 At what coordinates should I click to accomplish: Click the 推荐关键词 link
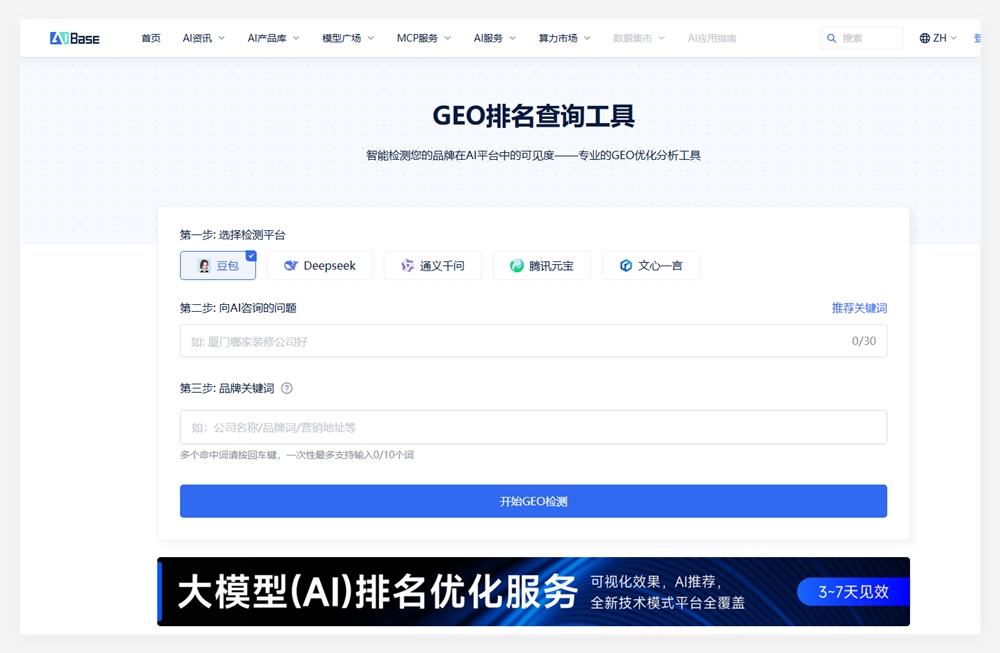tap(858, 308)
